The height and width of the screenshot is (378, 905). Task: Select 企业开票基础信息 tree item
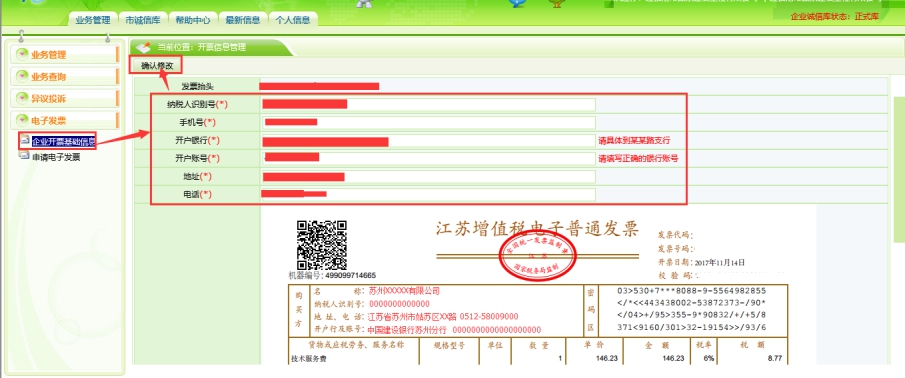click(x=63, y=141)
